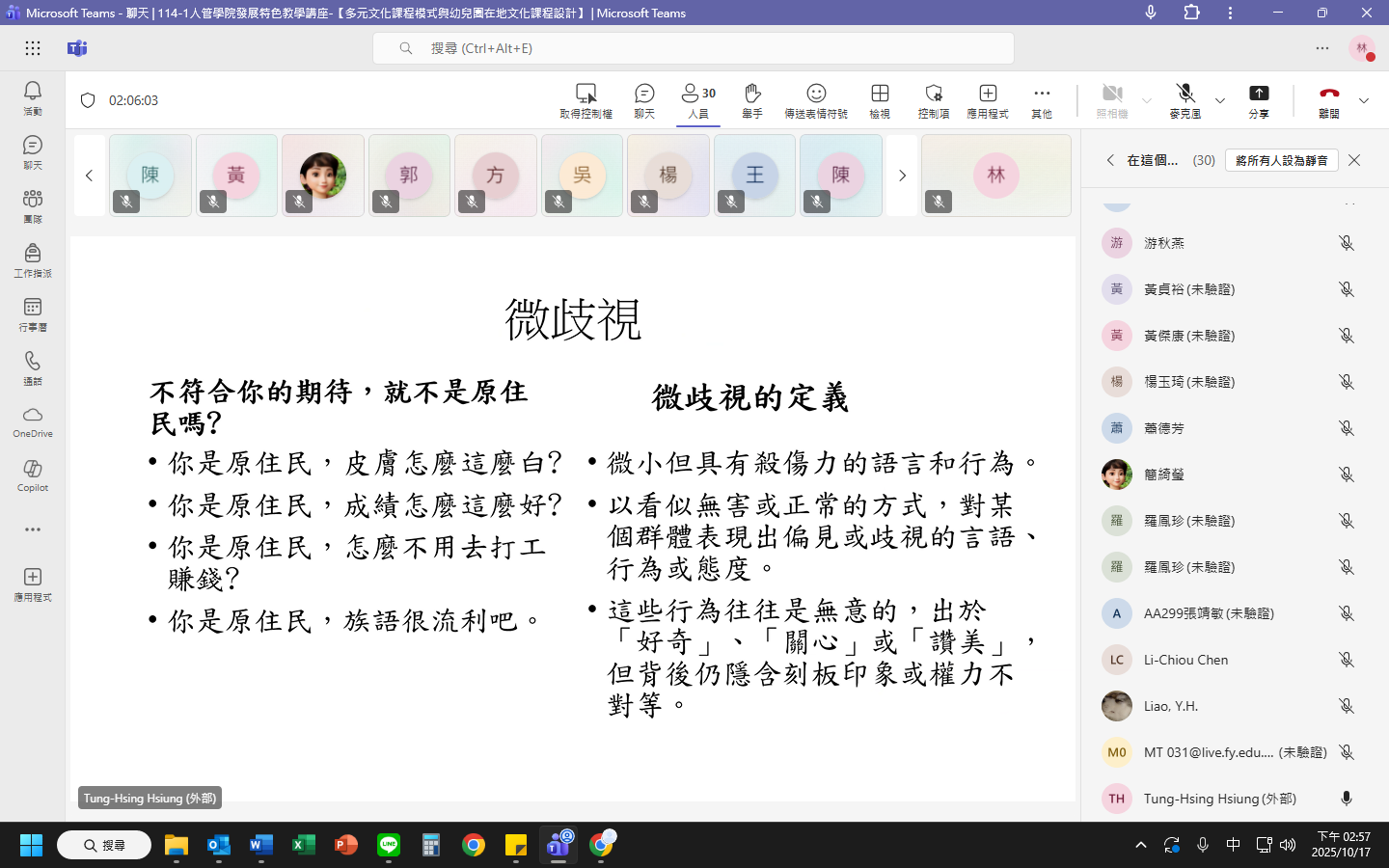The image size is (1389, 868).
Task: Click the search (搜尋) box at top
Action: (x=693, y=48)
